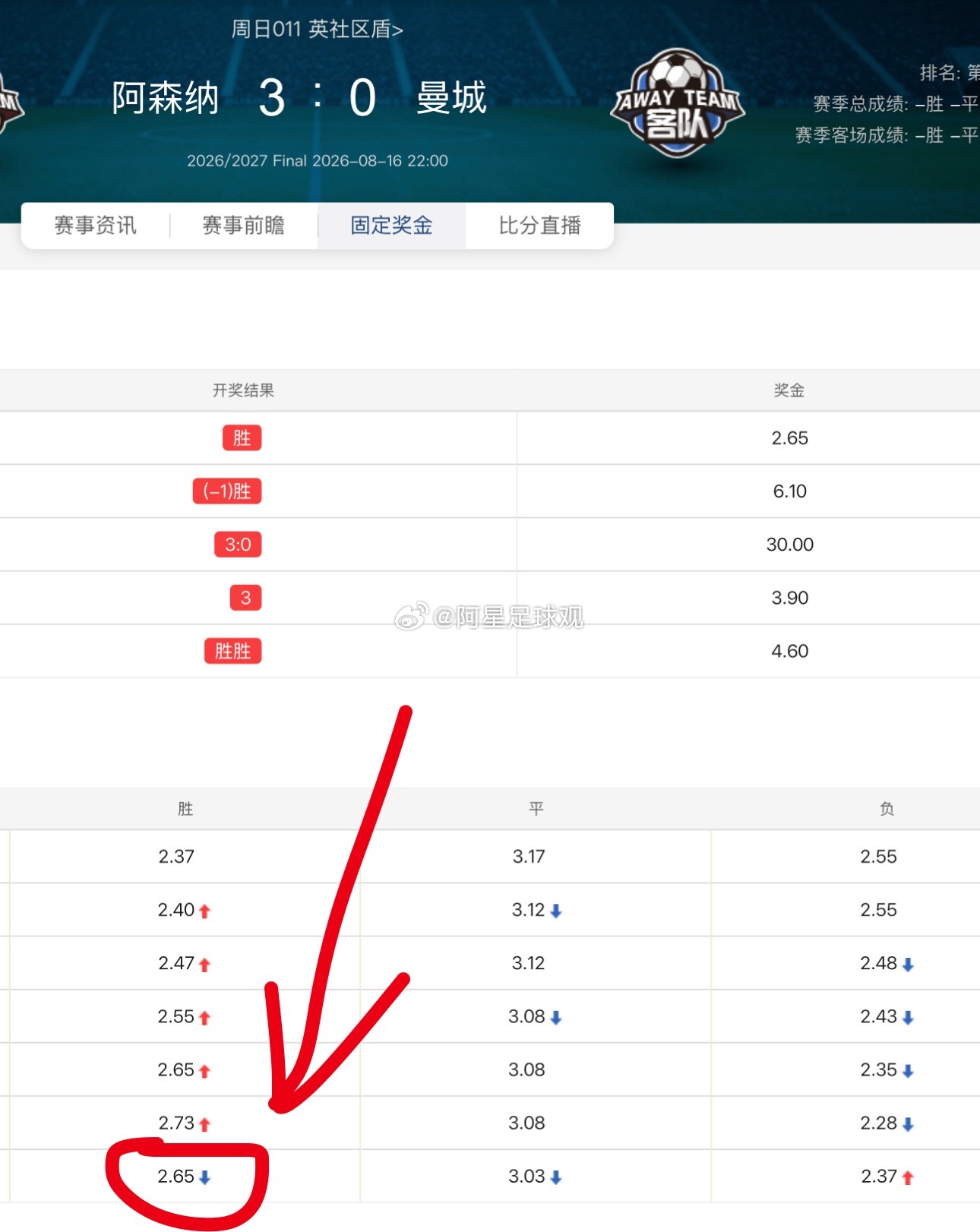The height and width of the screenshot is (1232, 980).
Task: Click away team name 曼城
Action: click(451, 98)
